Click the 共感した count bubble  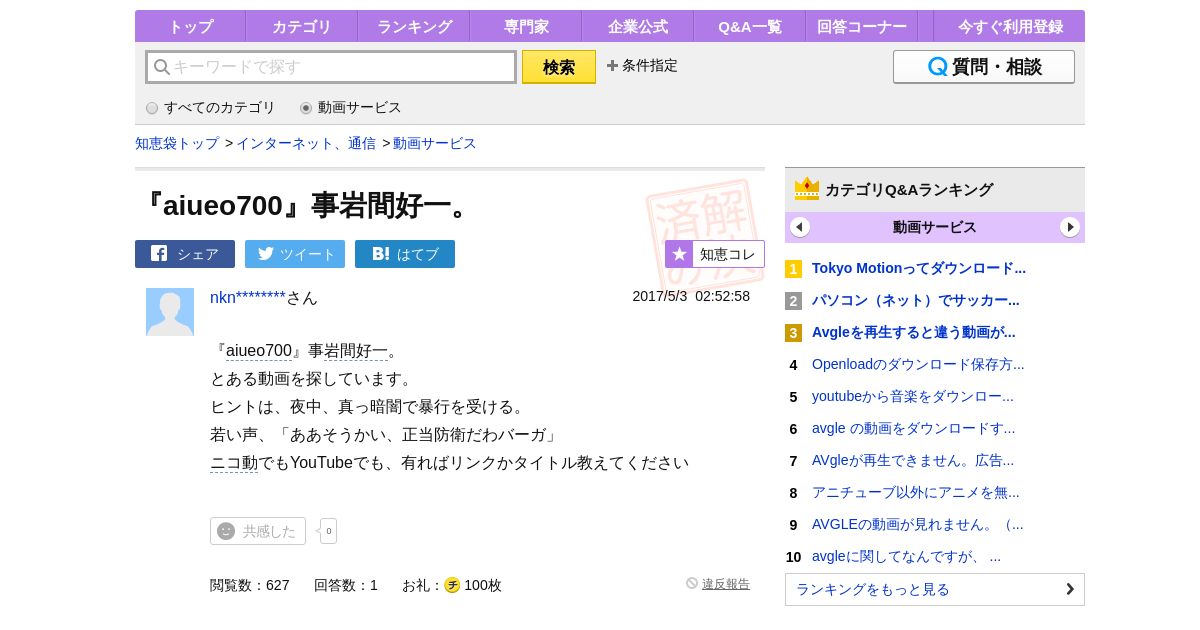(x=328, y=531)
